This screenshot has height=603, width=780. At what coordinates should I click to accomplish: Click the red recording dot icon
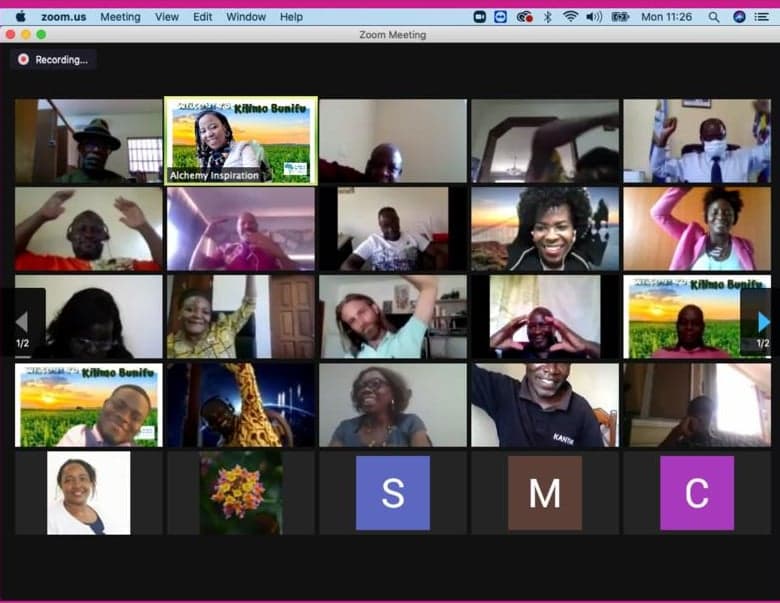(23, 60)
